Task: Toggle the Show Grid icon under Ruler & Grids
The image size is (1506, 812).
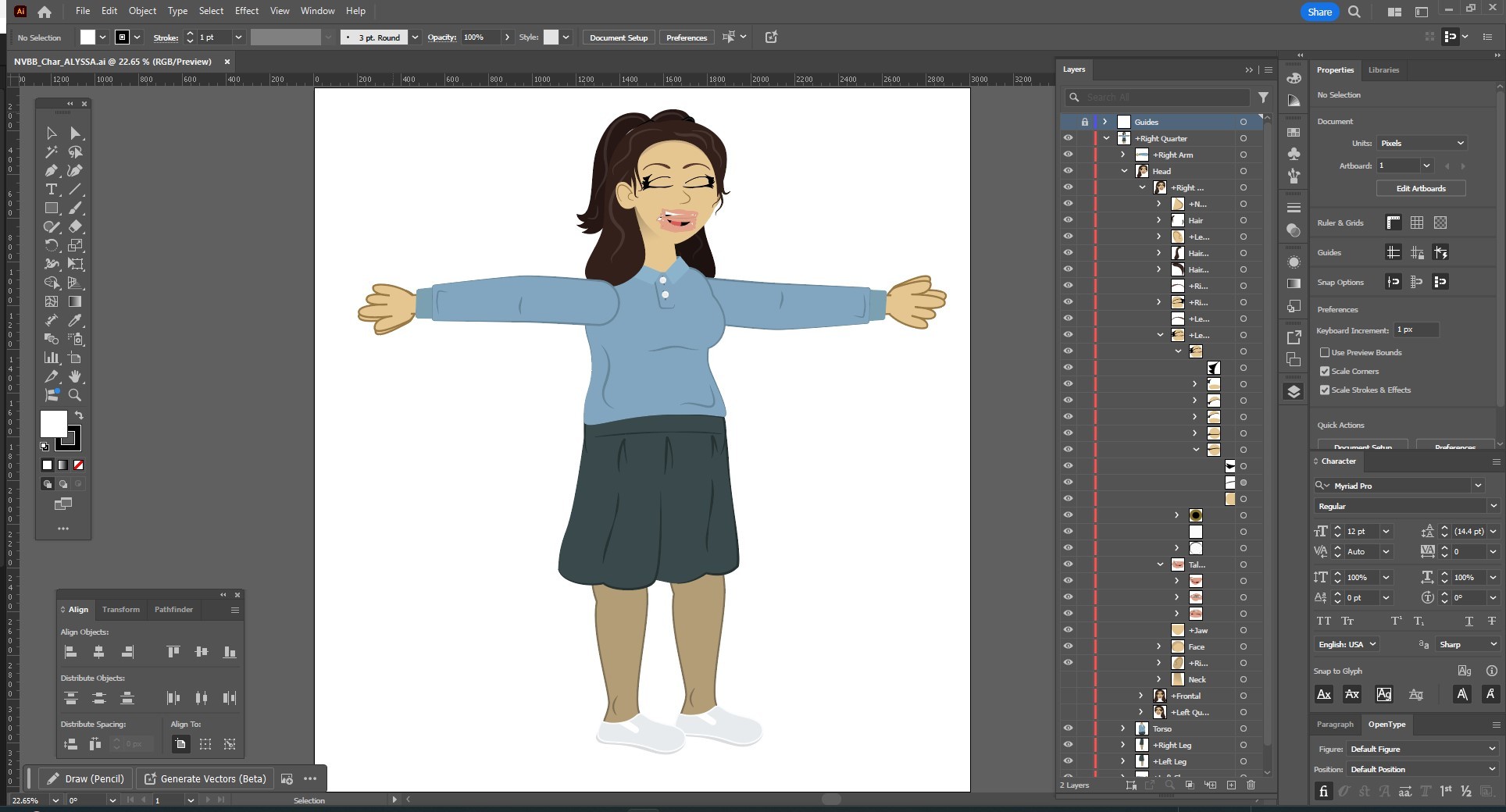Action: pyautogui.click(x=1416, y=223)
